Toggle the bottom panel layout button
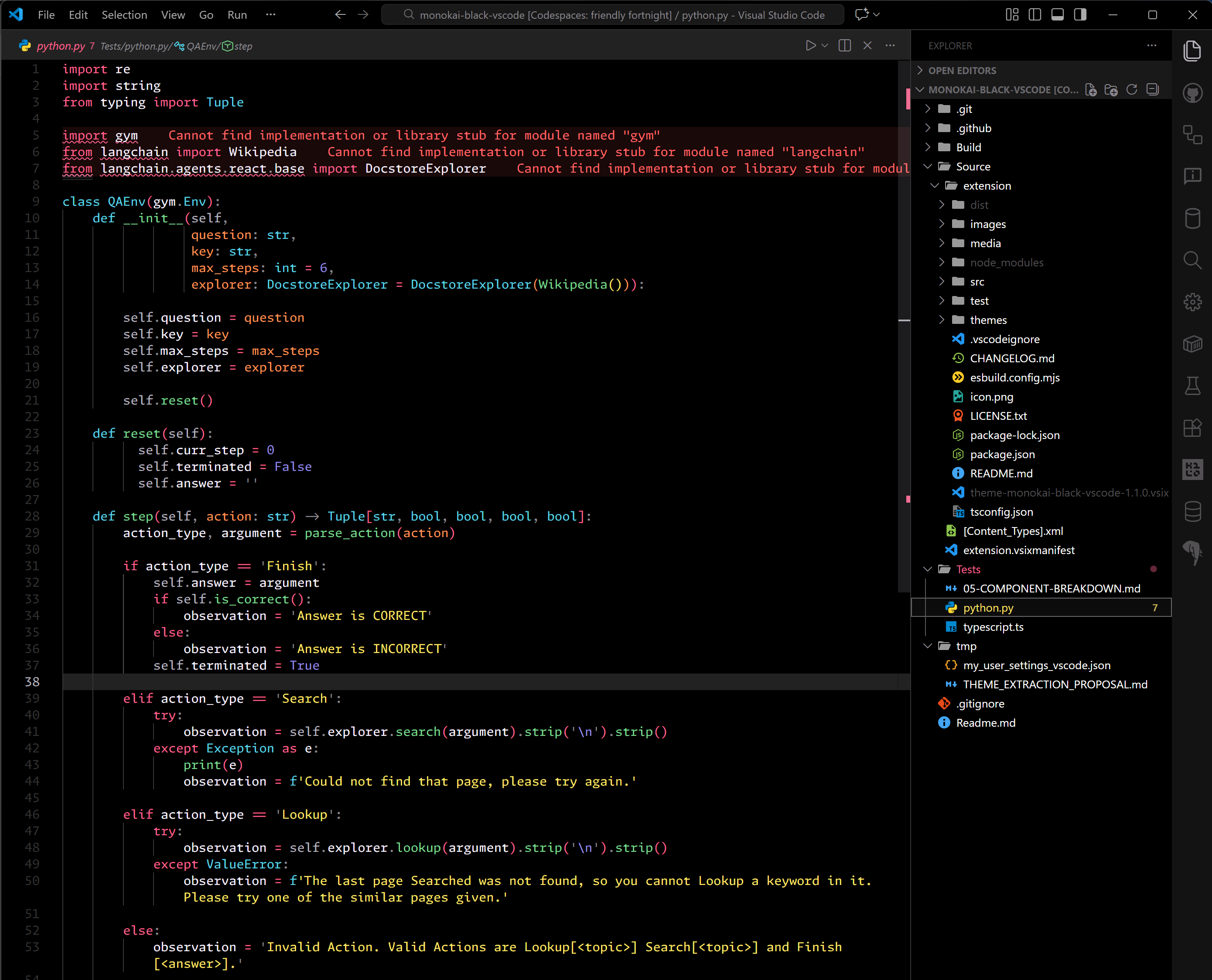Image resolution: width=1212 pixels, height=980 pixels. pos(1057,15)
